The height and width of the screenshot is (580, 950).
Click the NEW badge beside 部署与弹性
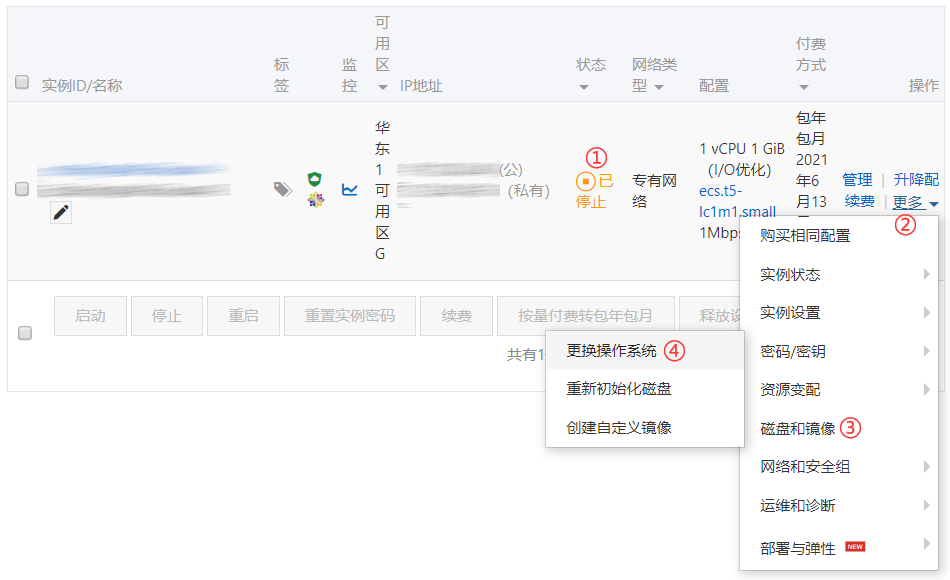[x=854, y=546]
